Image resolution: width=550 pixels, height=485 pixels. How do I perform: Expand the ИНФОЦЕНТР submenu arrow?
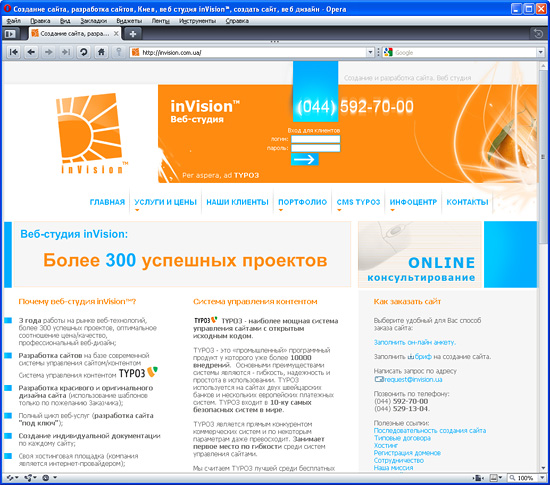[392, 210]
